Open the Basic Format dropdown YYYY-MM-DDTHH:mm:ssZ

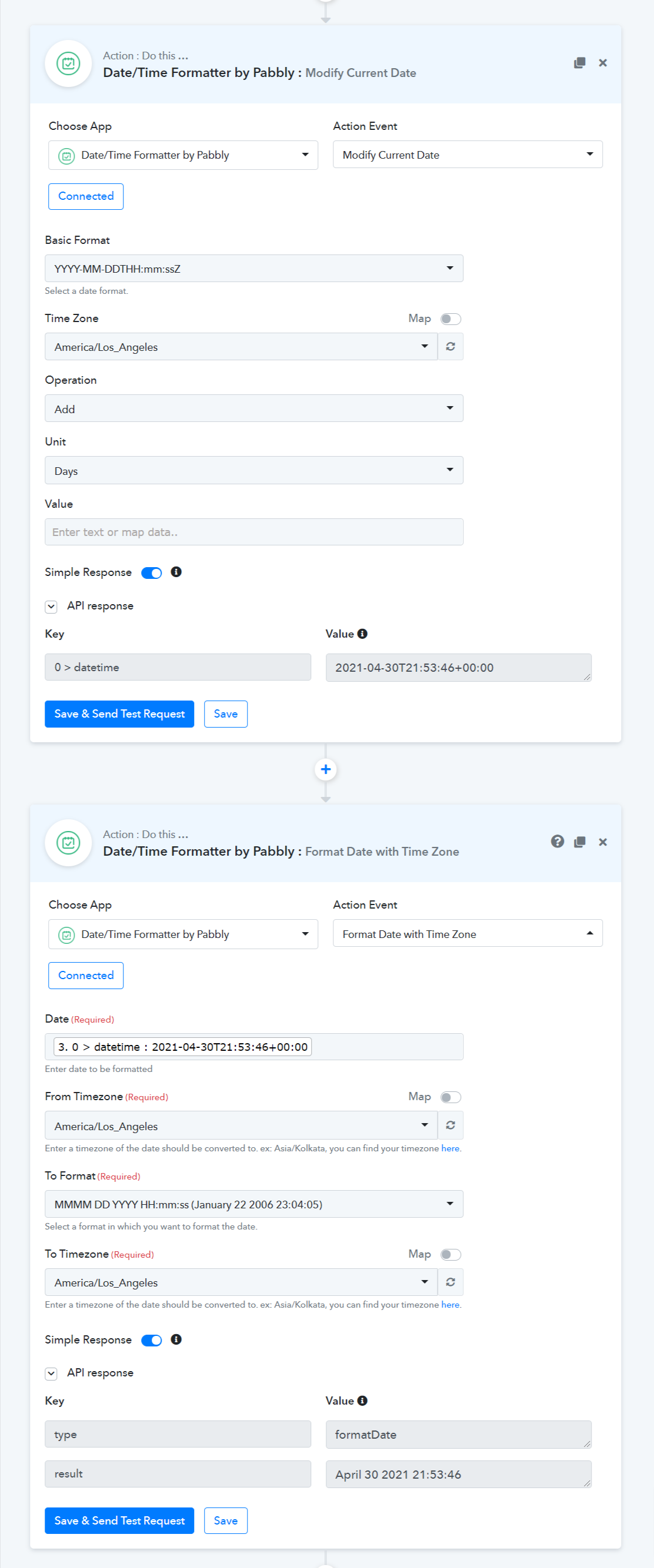click(254, 269)
